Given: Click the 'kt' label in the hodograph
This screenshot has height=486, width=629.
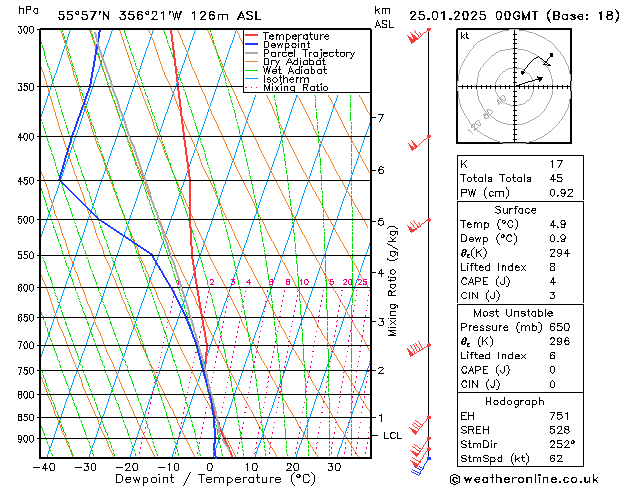Looking at the screenshot, I should pyautogui.click(x=464, y=36).
